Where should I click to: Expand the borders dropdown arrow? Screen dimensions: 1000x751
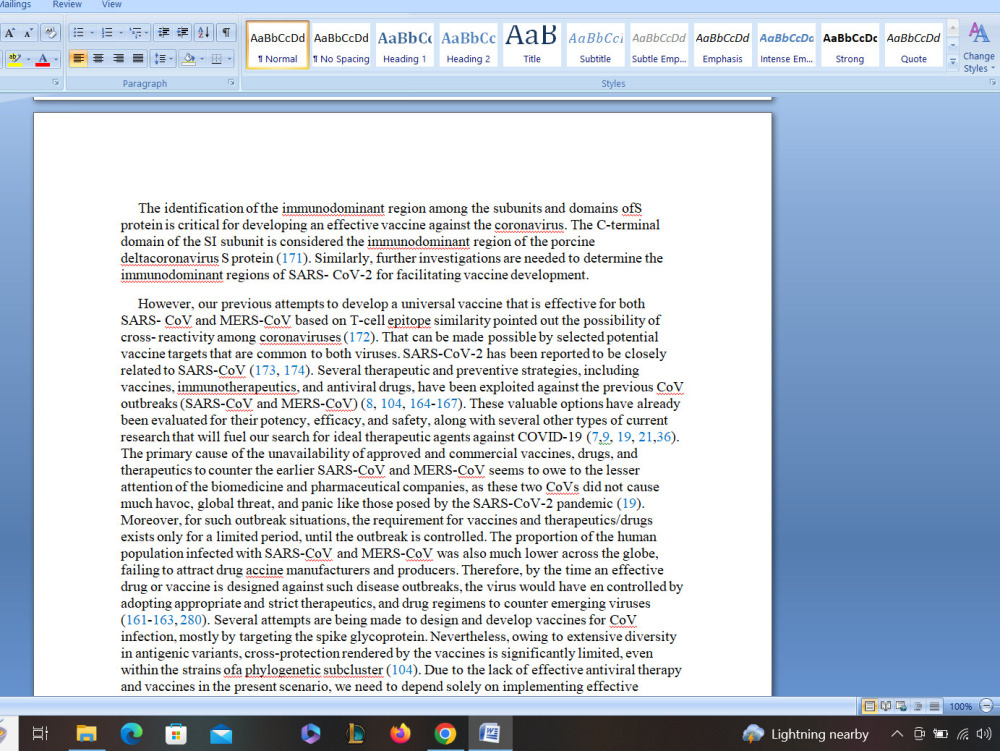pos(229,59)
